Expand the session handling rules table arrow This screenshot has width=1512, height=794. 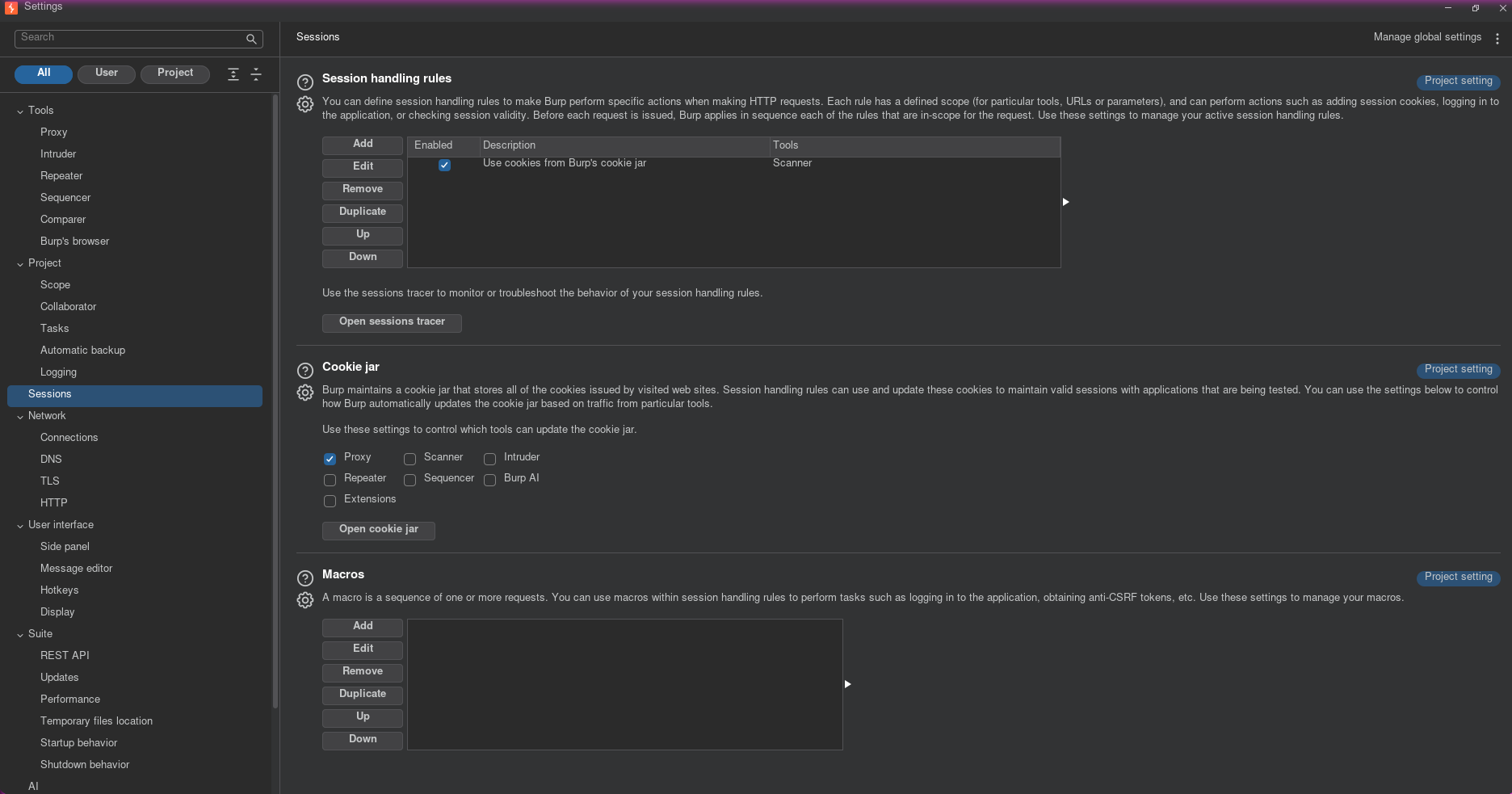pyautogui.click(x=1065, y=202)
